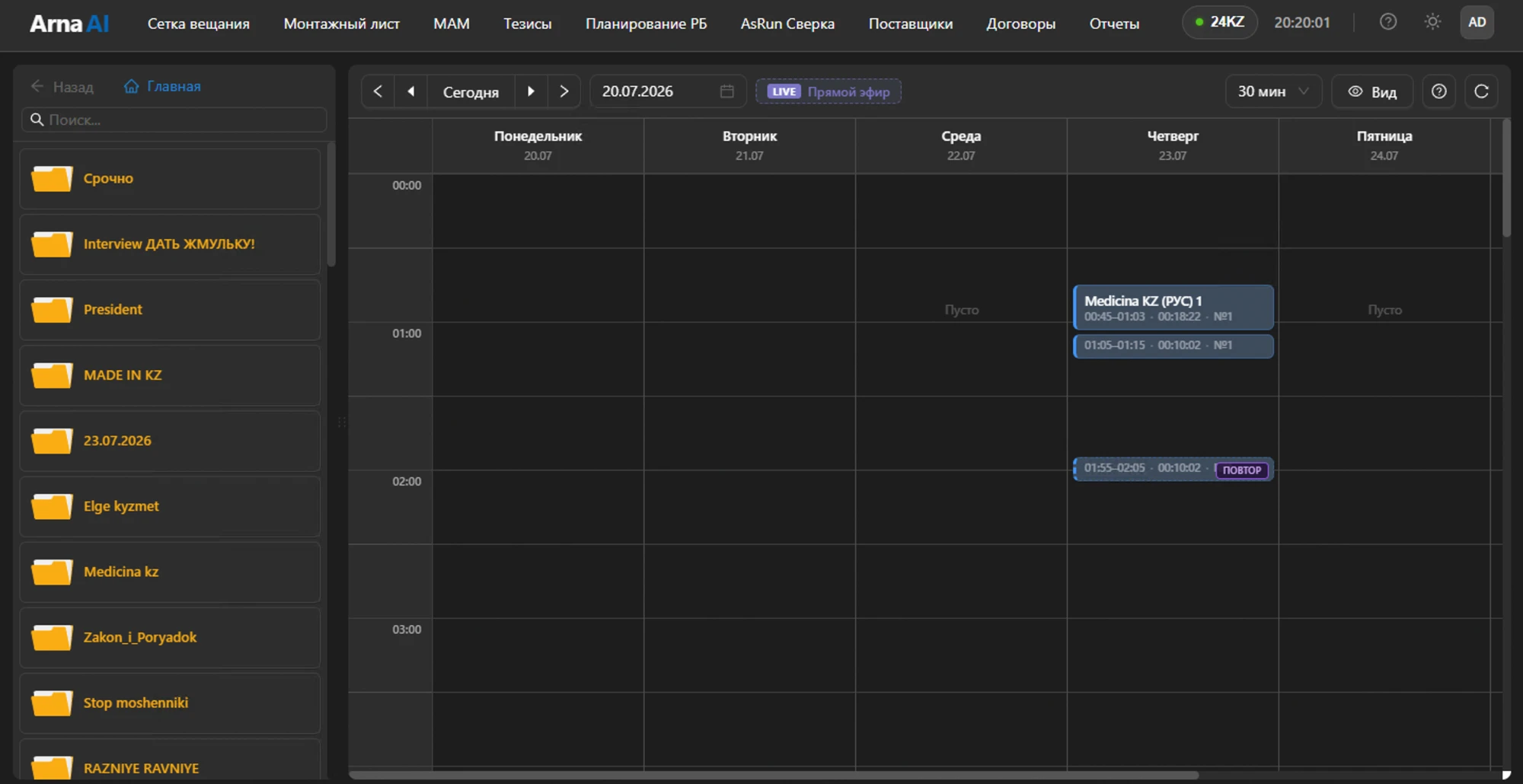The image size is (1523, 784).
Task: Focus the Поиск search field
Action: click(174, 120)
